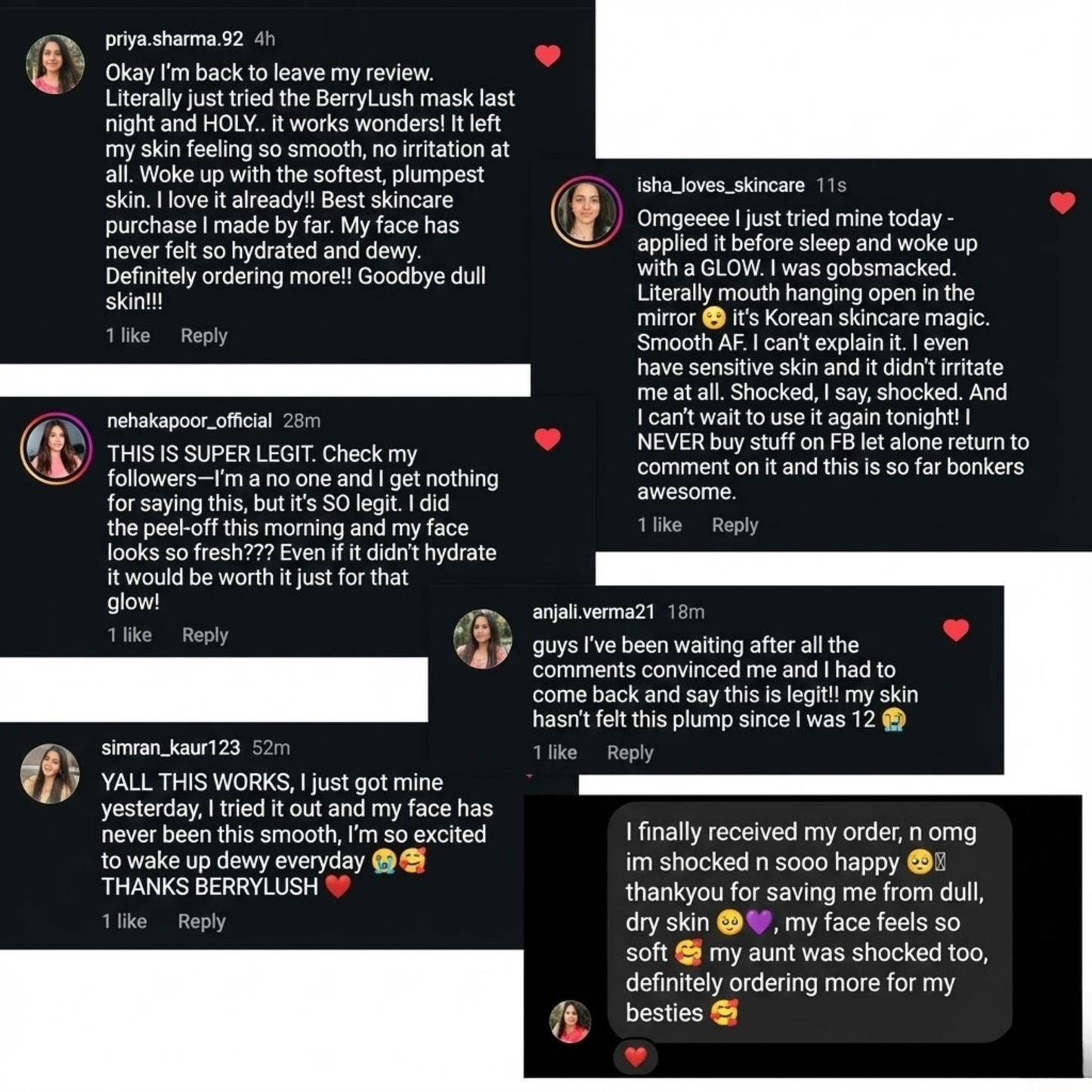Reply to simran_kaur123's comment
Viewport: 1092px width, 1092px height.
pyautogui.click(x=201, y=922)
